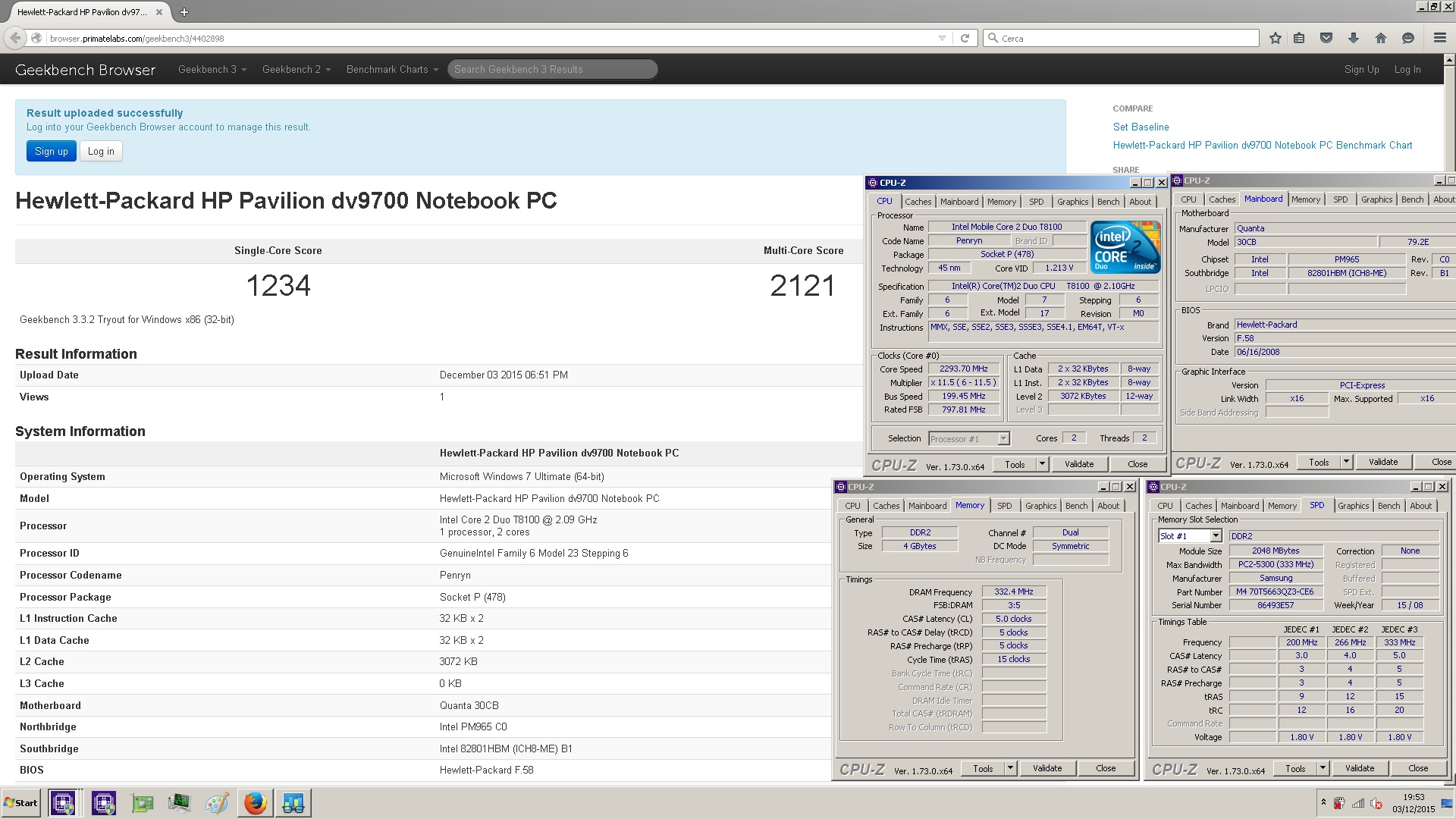Show hidden system tray icons
1456x819 pixels.
[x=1323, y=802]
